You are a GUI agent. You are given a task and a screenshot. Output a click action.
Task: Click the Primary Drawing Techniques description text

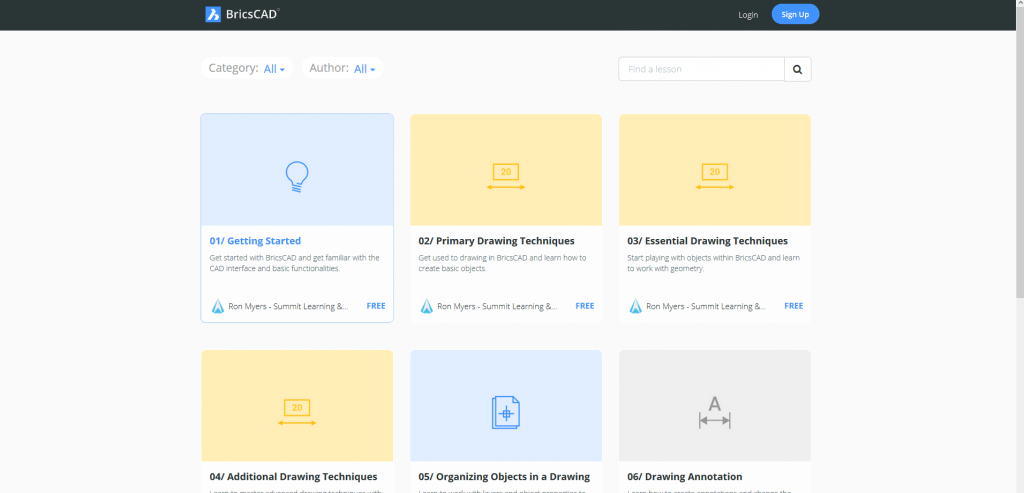(x=503, y=263)
